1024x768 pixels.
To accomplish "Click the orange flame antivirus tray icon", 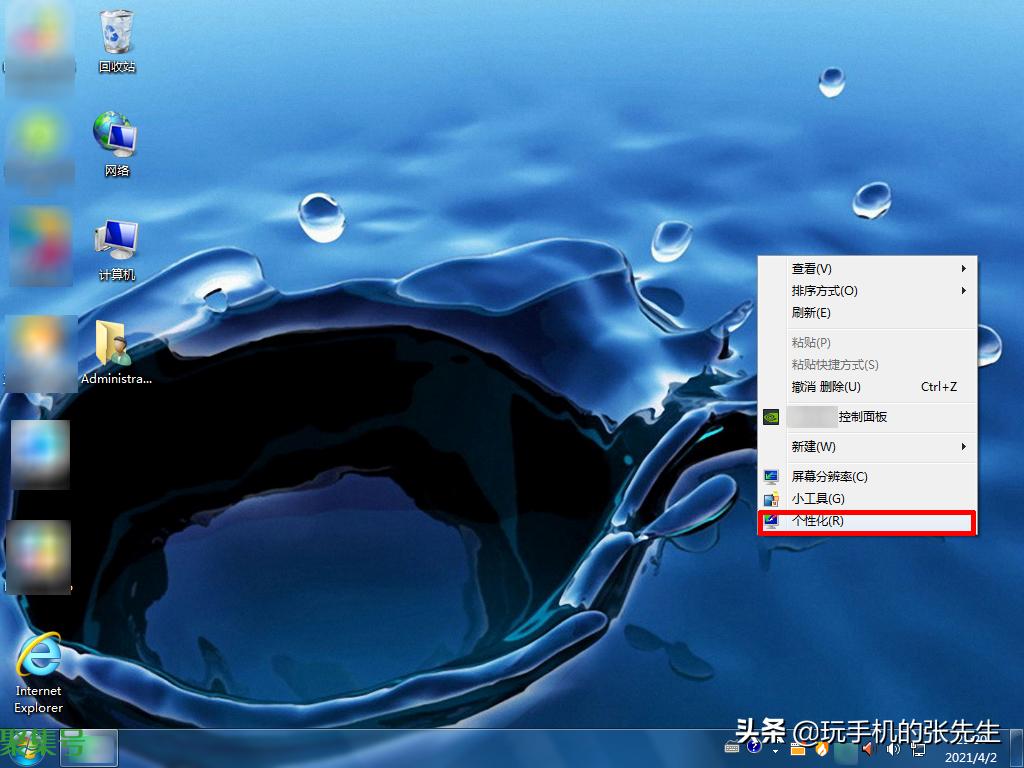I will coord(820,749).
